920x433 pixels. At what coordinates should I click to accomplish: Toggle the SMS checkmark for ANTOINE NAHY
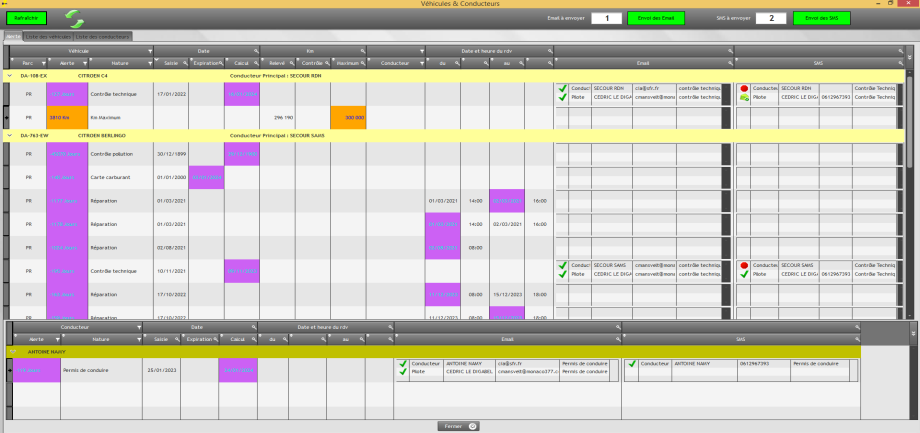(x=631, y=364)
